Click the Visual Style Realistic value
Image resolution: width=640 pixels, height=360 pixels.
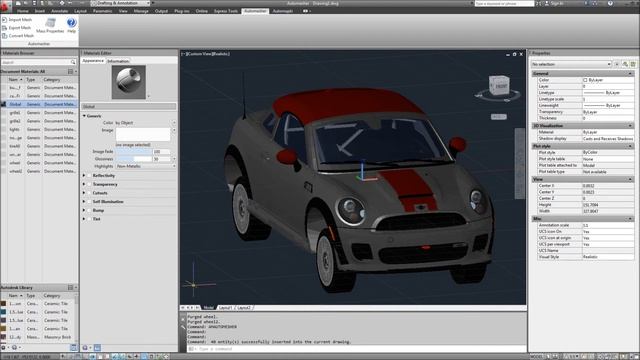[x=608, y=257]
